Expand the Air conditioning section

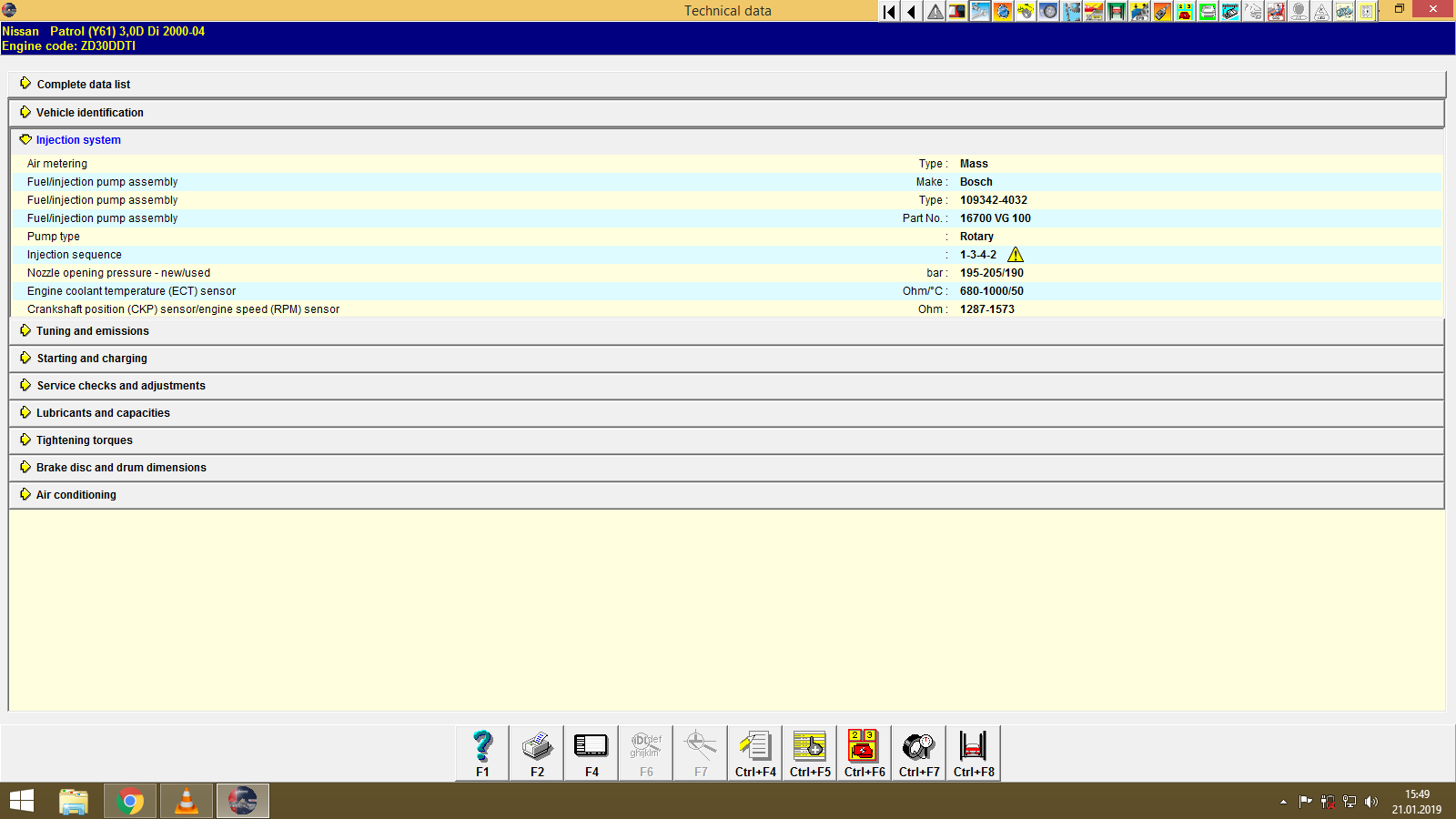pos(76,494)
